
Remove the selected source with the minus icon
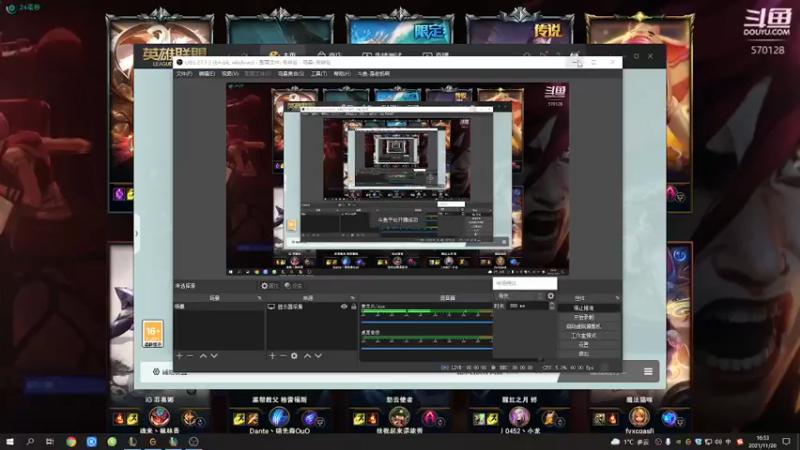tap(283, 356)
